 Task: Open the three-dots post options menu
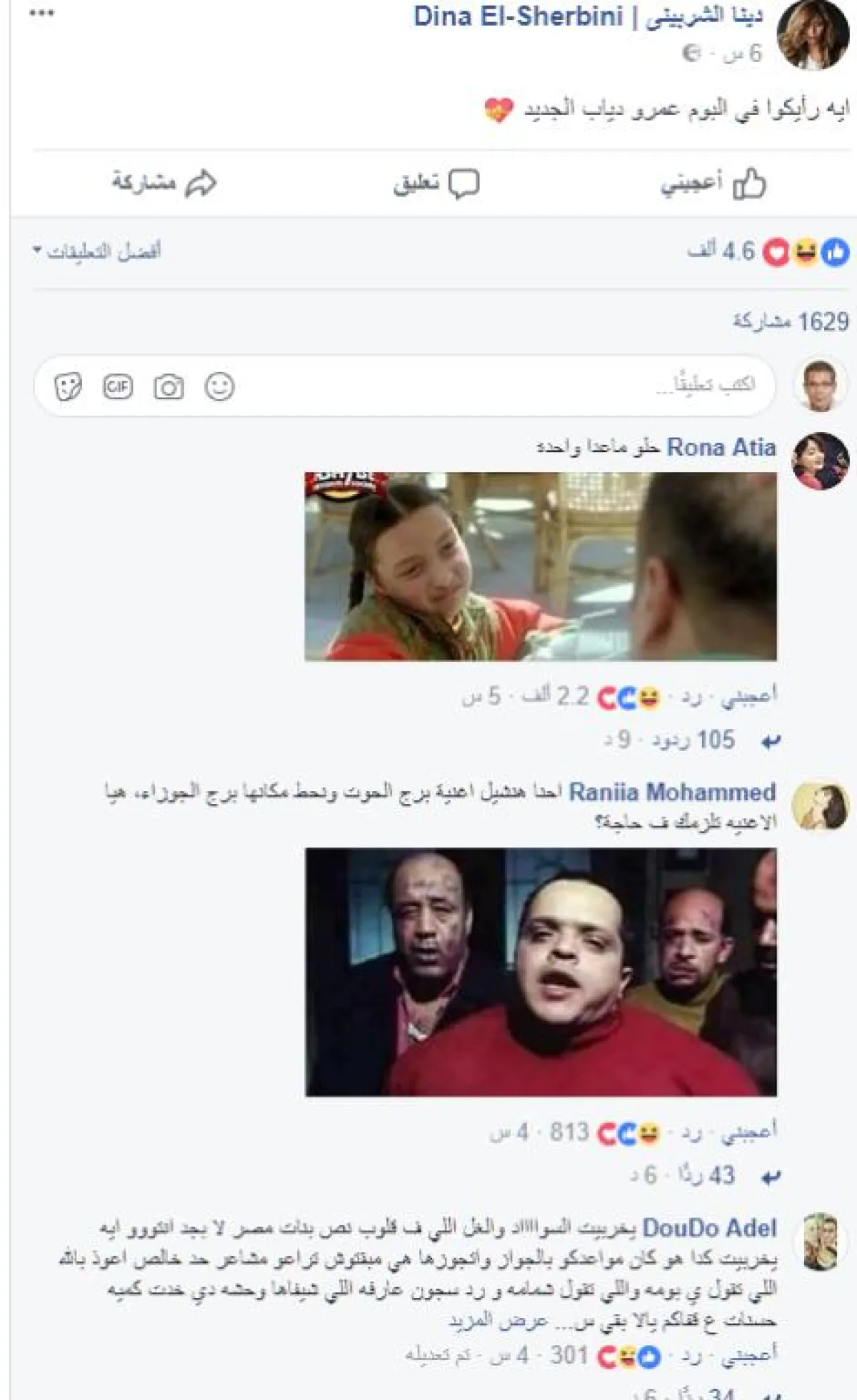(x=41, y=14)
